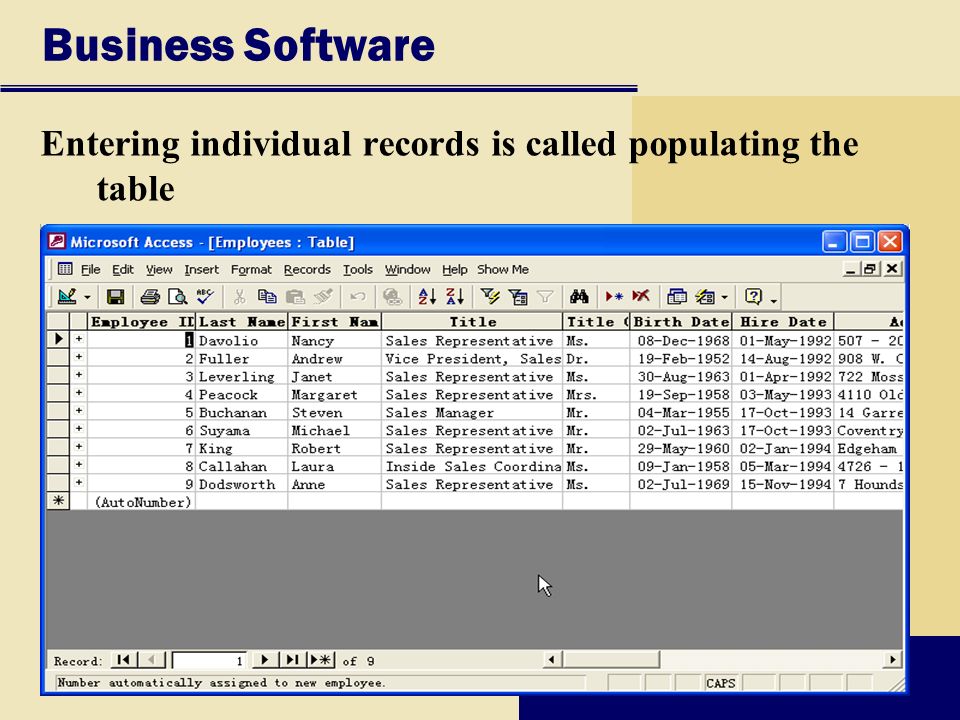This screenshot has height=720, width=960.
Task: Click the cell "Vice President, Sales"
Action: (x=472, y=359)
